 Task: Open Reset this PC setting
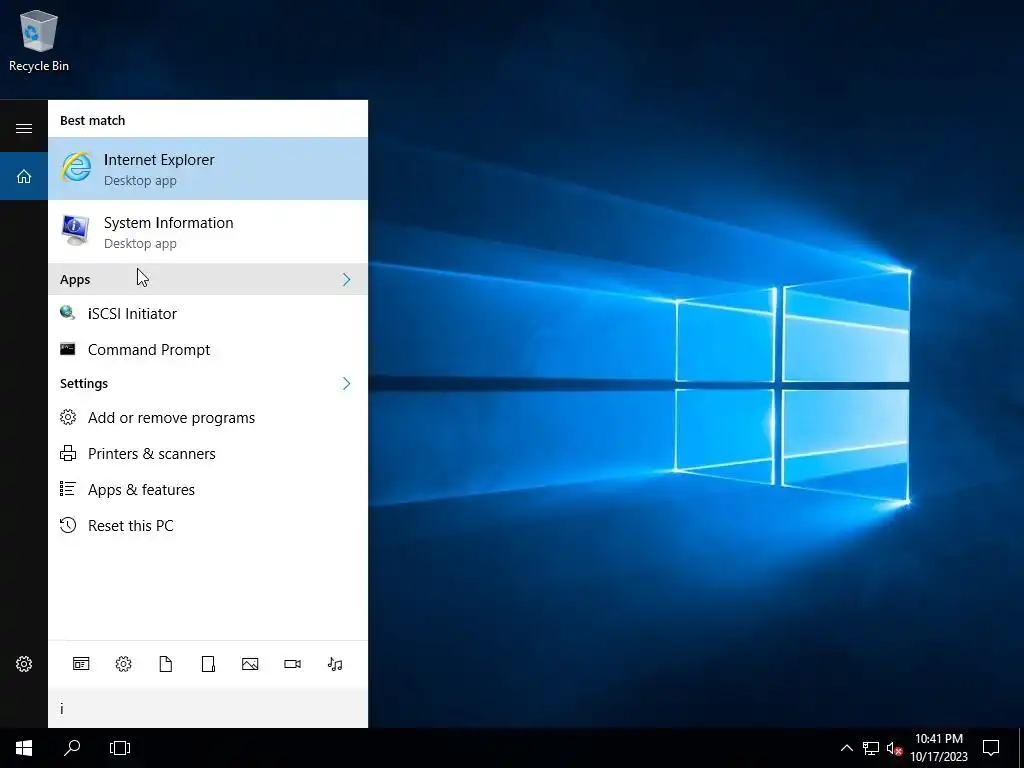(x=208, y=525)
